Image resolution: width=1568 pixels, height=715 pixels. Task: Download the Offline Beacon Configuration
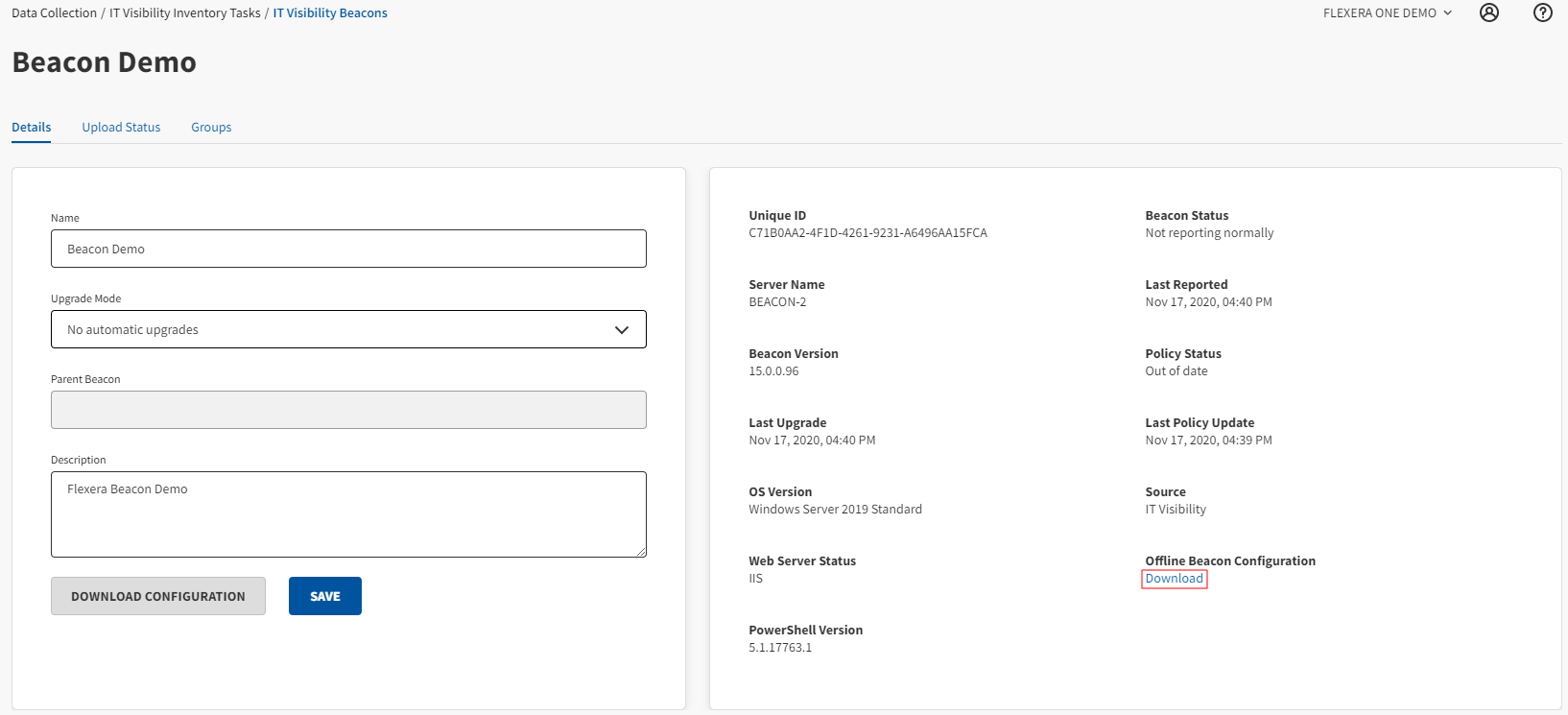tap(1174, 579)
